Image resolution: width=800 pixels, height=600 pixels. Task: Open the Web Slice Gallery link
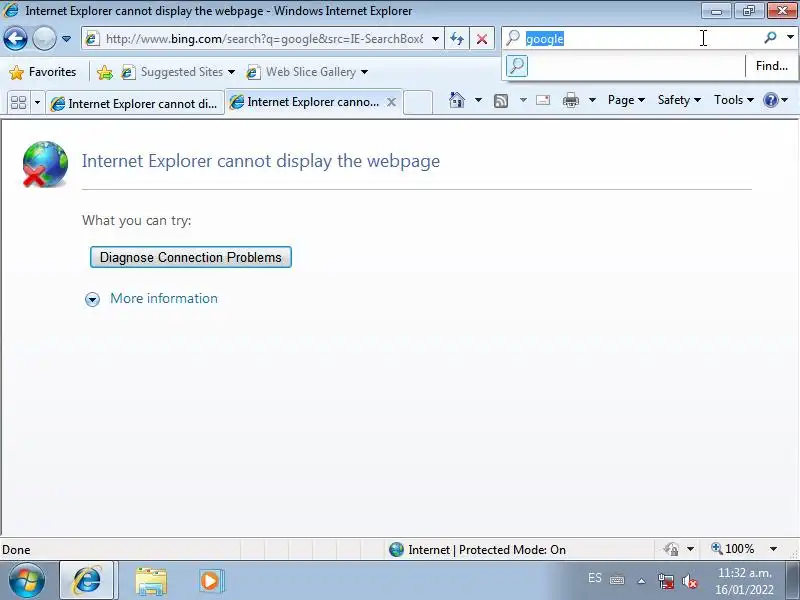coord(302,72)
